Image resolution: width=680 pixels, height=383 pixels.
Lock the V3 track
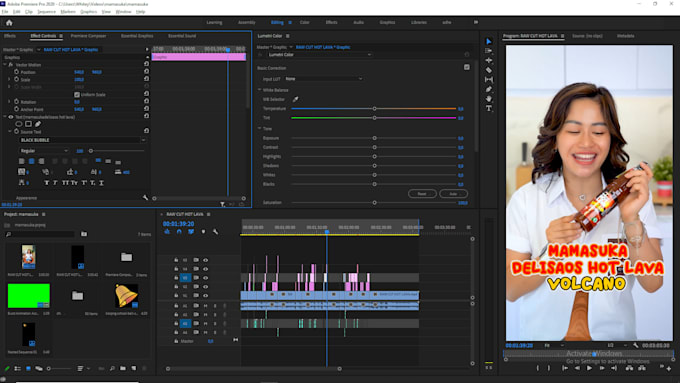pos(176,278)
